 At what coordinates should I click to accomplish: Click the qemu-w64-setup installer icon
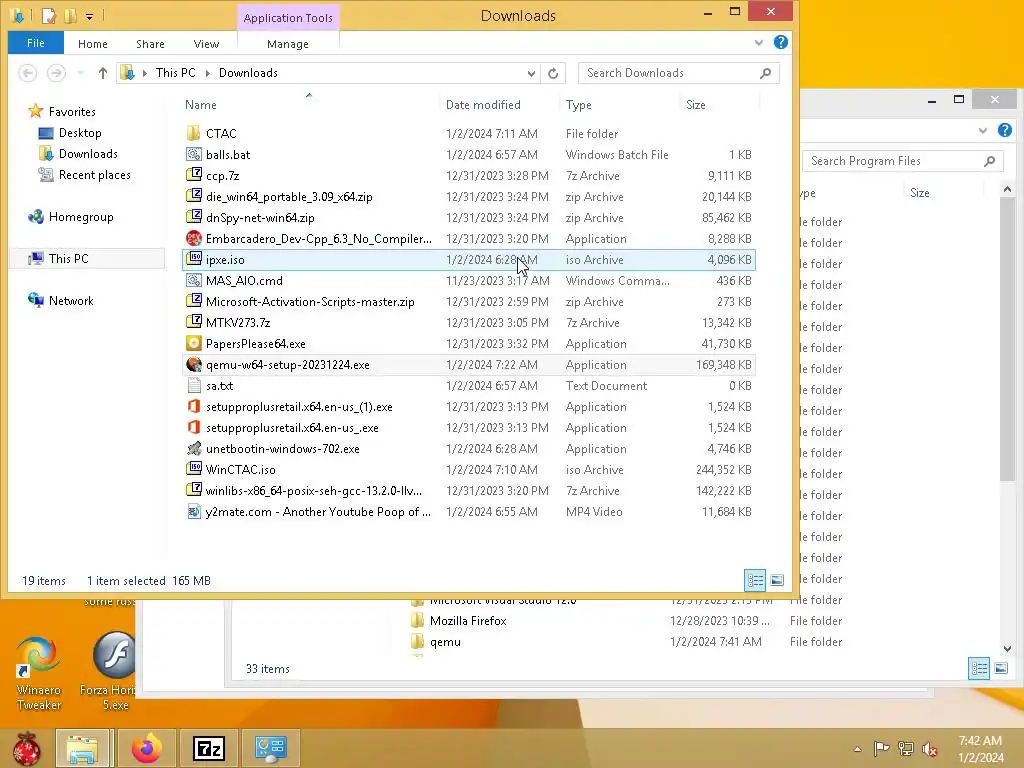[x=193, y=364]
